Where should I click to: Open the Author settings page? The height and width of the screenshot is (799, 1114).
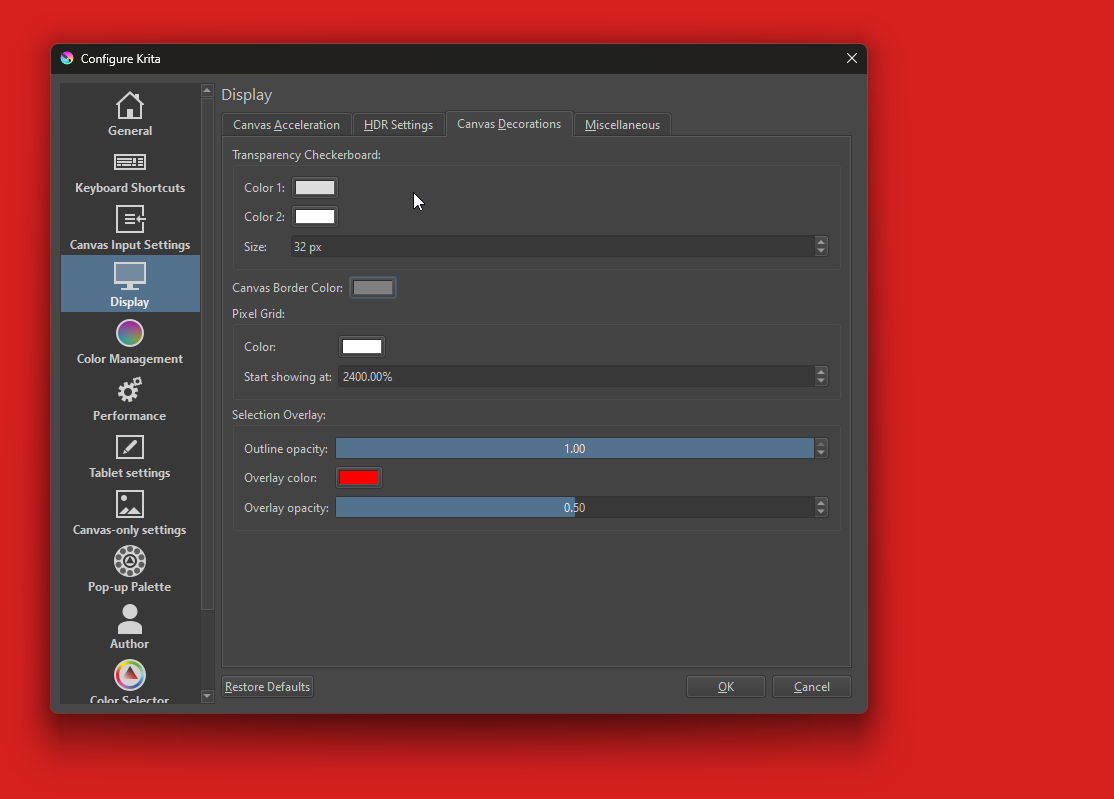(x=130, y=626)
